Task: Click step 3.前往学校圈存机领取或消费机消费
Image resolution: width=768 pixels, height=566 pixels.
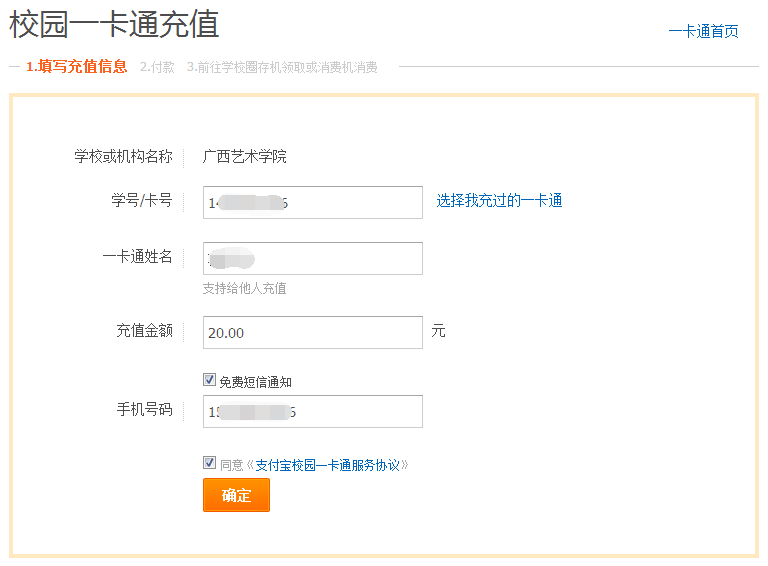Action: (282, 67)
